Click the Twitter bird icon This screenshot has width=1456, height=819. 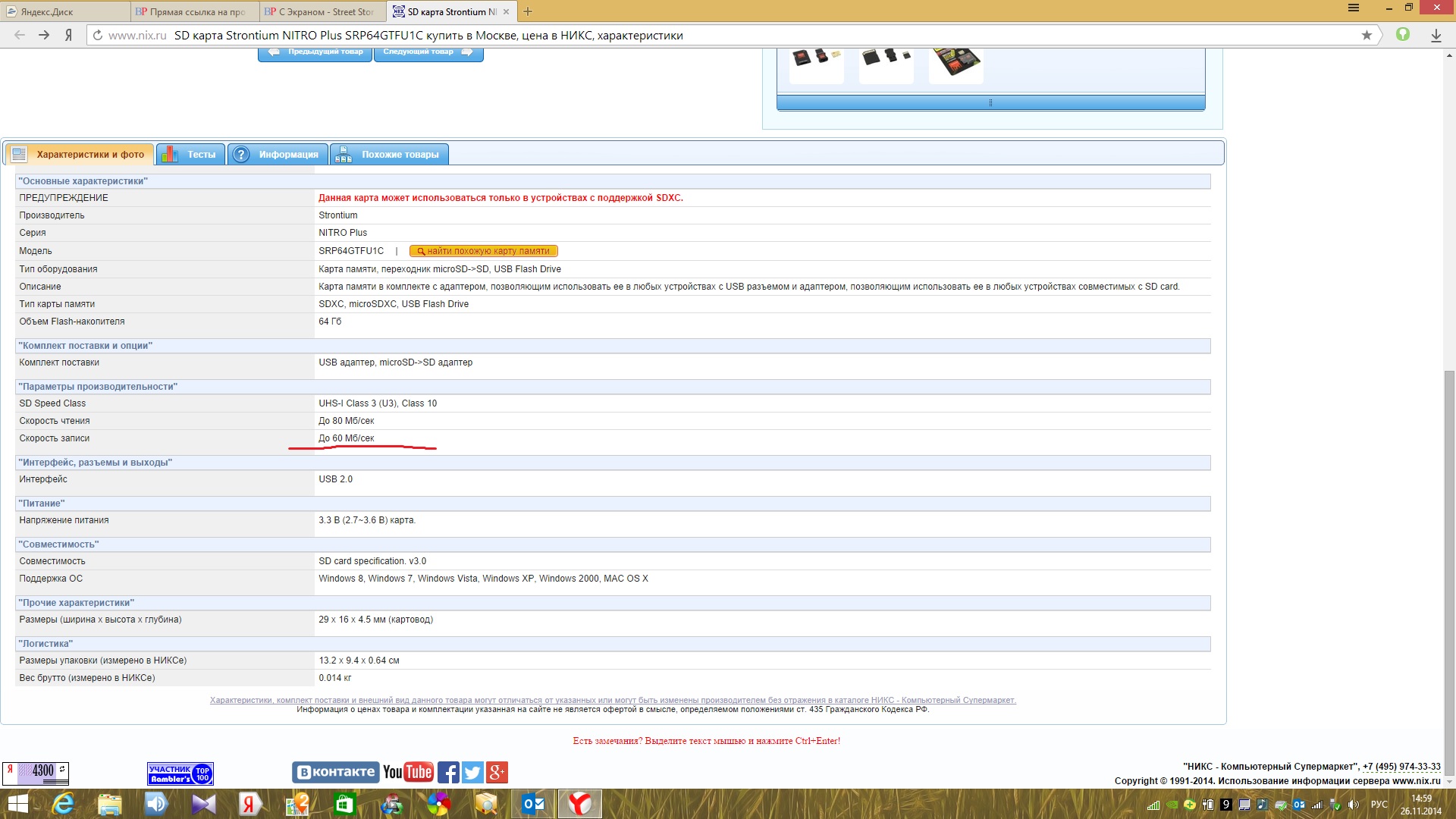coord(472,772)
